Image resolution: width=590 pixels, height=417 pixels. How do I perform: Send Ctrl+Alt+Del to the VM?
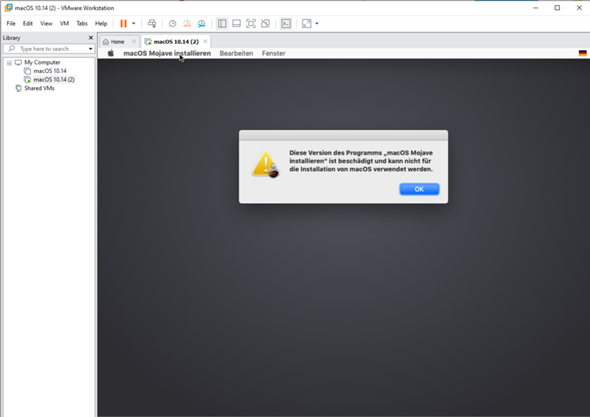coord(152,23)
